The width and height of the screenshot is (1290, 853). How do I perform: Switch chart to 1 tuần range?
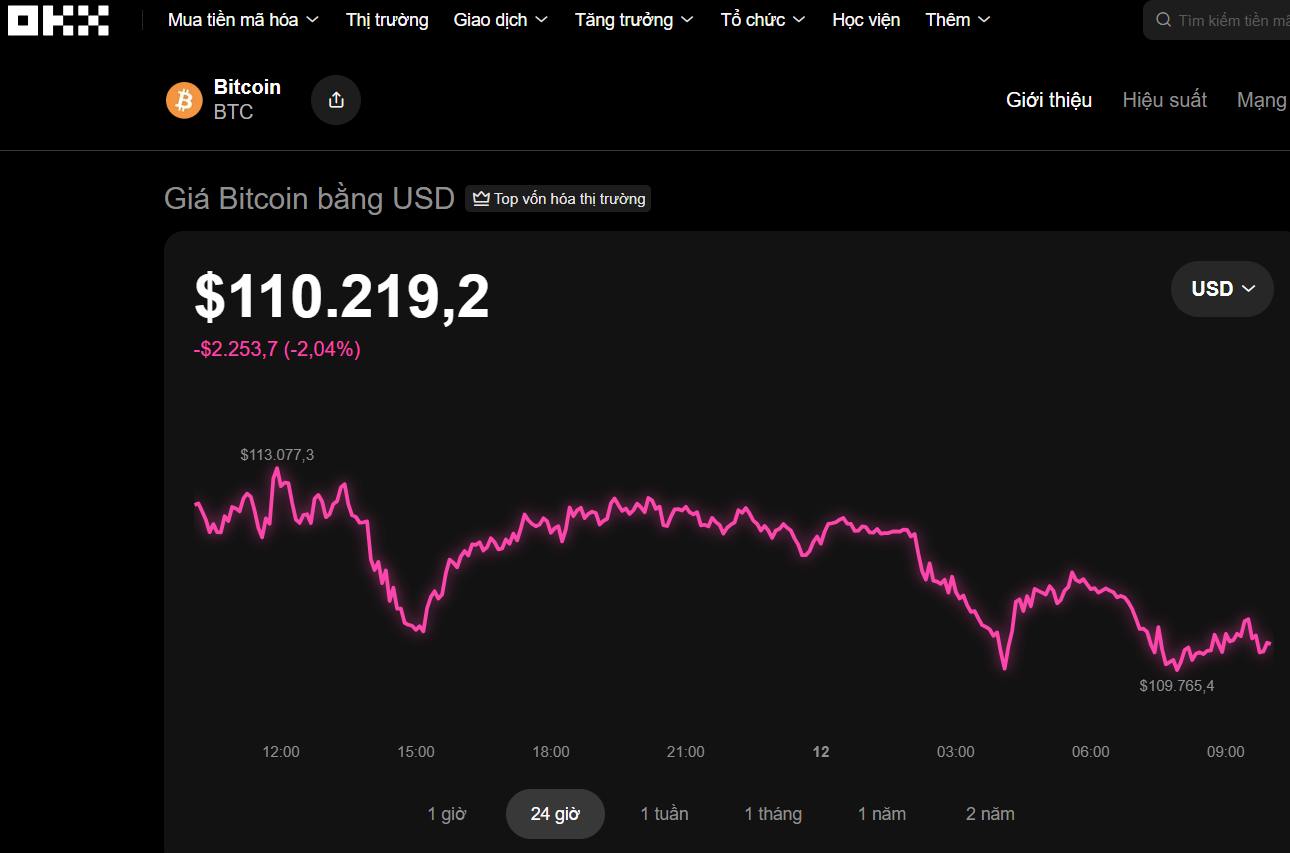(x=664, y=814)
